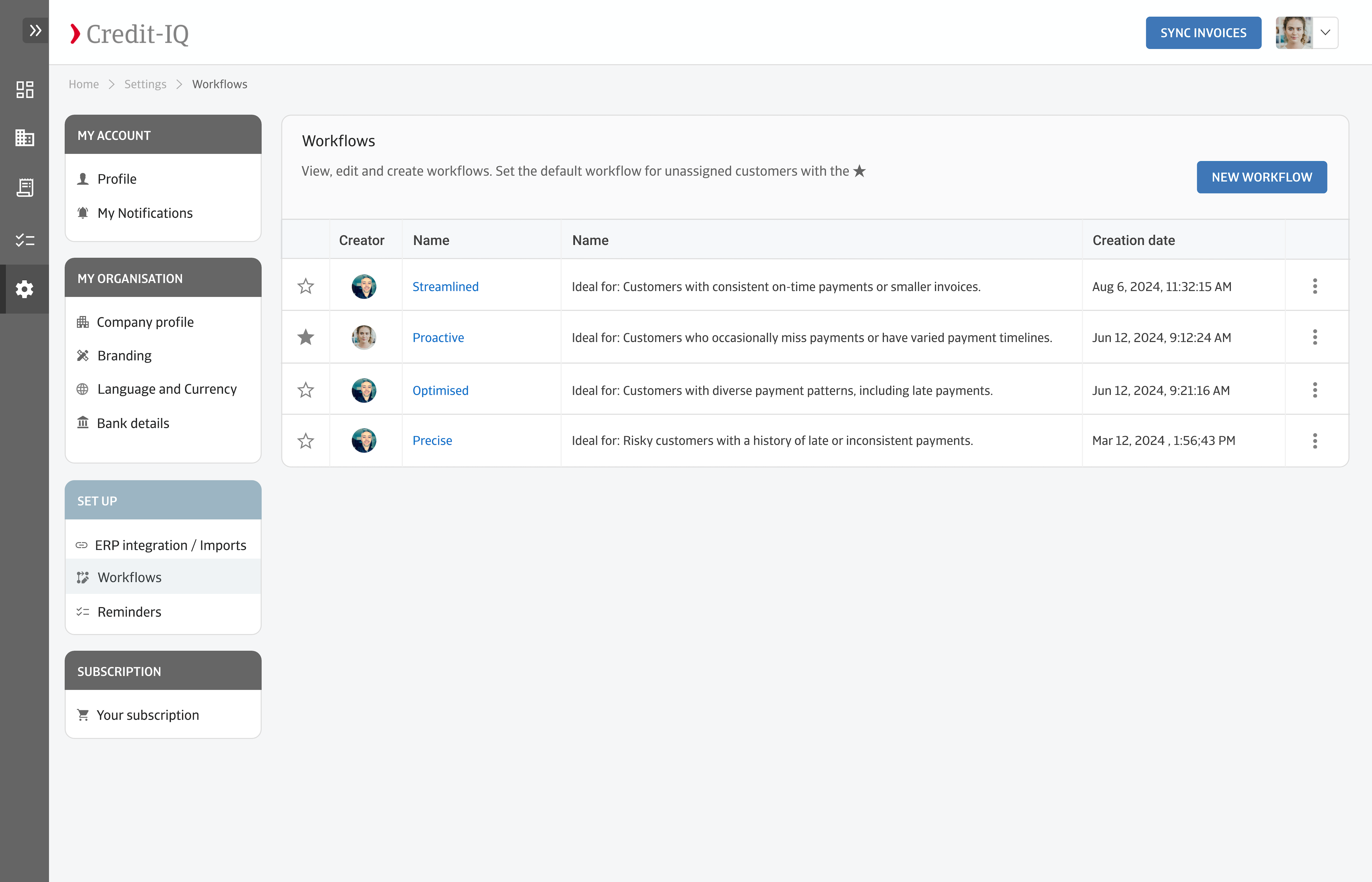This screenshot has height=882, width=1372.
Task: Click the Sync Invoices button
Action: click(1203, 33)
